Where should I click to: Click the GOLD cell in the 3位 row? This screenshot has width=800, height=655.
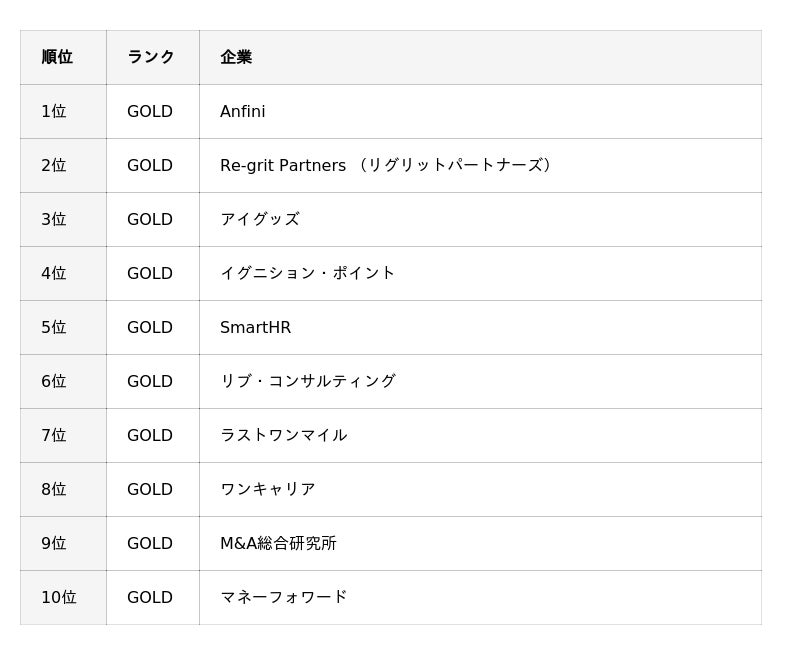150,220
